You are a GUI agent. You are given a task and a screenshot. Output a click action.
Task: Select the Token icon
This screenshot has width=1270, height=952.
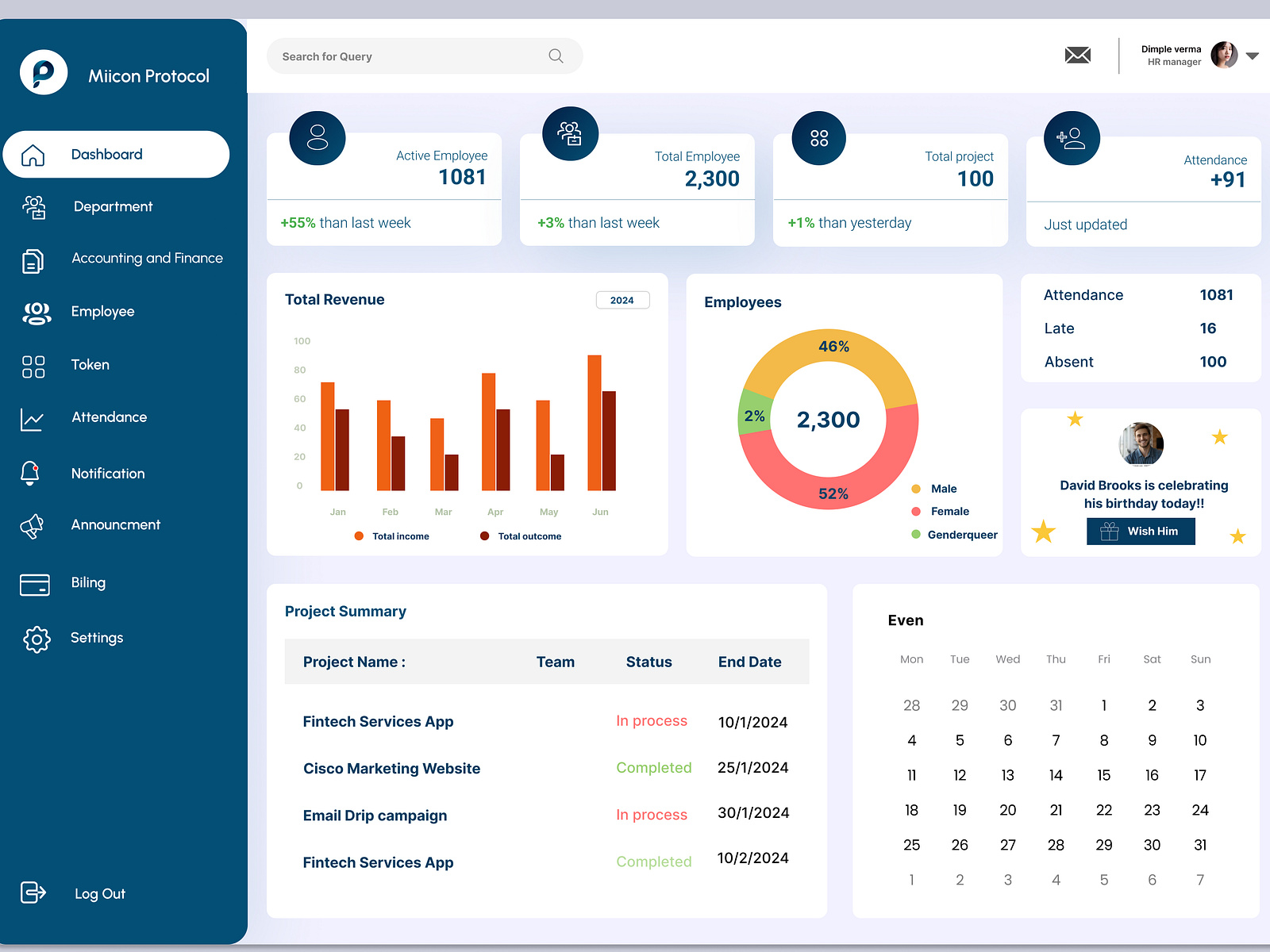coord(33,366)
